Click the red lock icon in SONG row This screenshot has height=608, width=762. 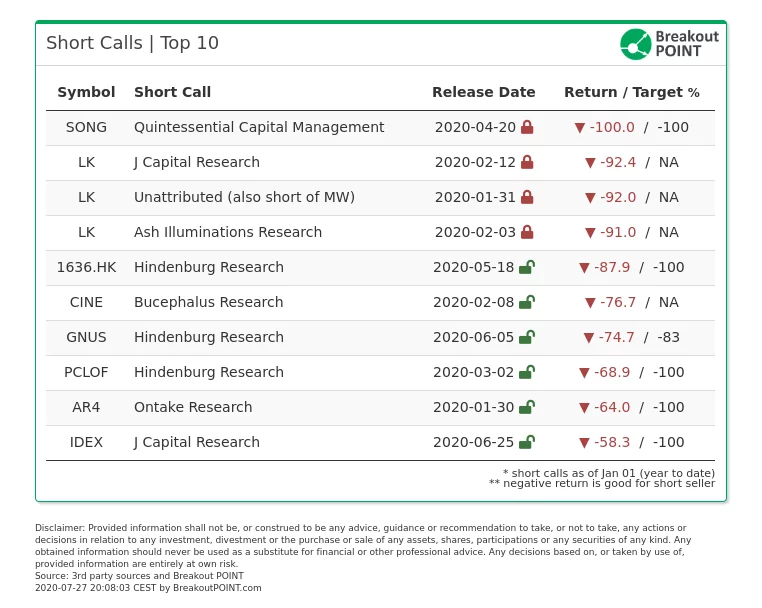[x=527, y=128]
